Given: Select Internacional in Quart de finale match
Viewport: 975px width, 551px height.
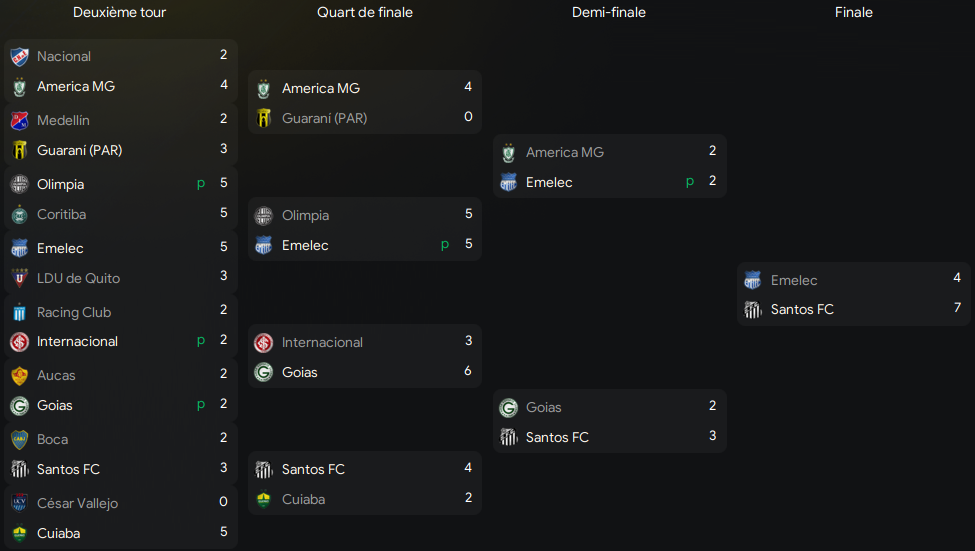Looking at the screenshot, I should coord(322,342).
